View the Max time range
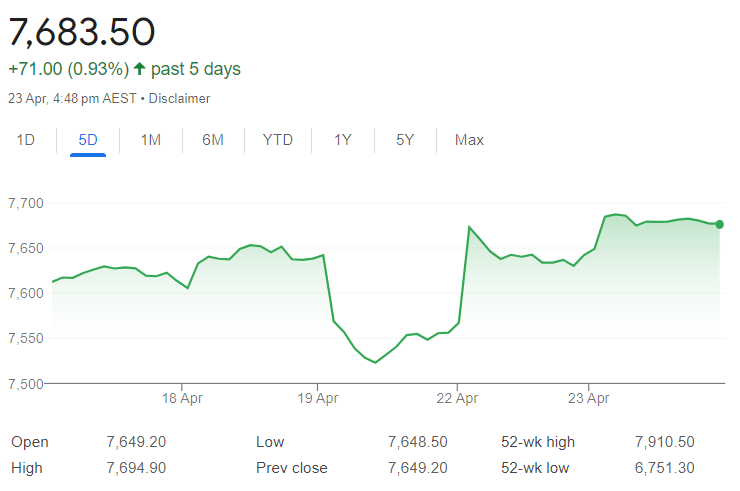The height and width of the screenshot is (491, 740). pyautogui.click(x=469, y=140)
